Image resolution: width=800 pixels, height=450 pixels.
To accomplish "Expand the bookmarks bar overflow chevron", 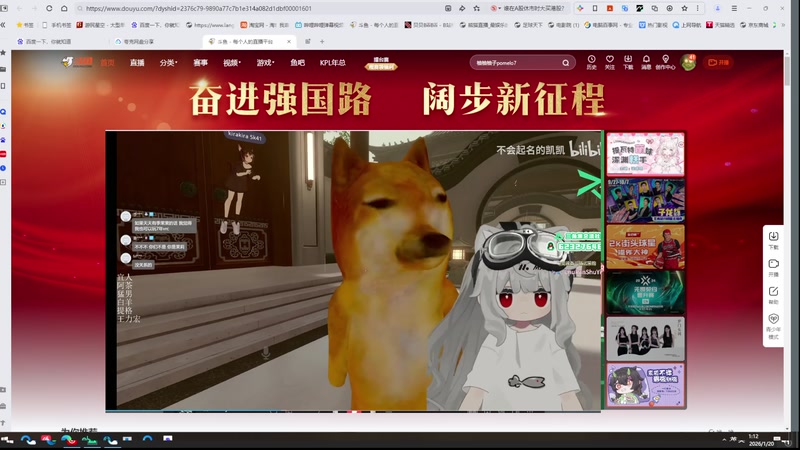I will tap(783, 24).
